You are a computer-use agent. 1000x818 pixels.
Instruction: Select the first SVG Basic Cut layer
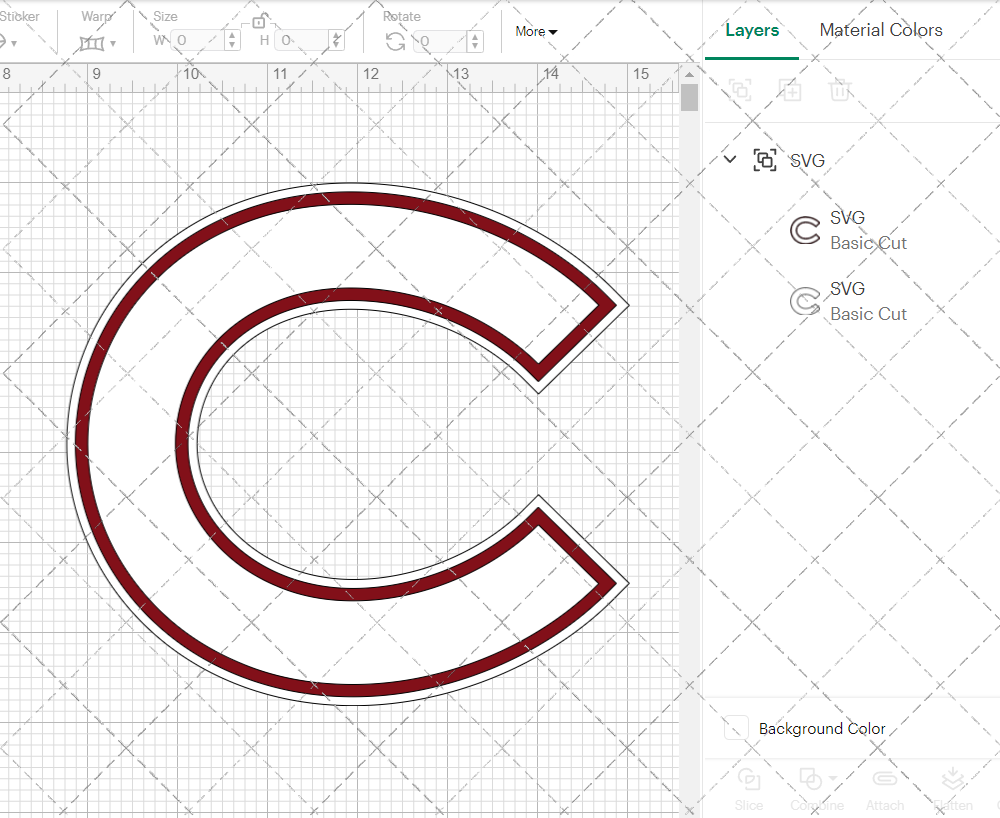(x=851, y=230)
